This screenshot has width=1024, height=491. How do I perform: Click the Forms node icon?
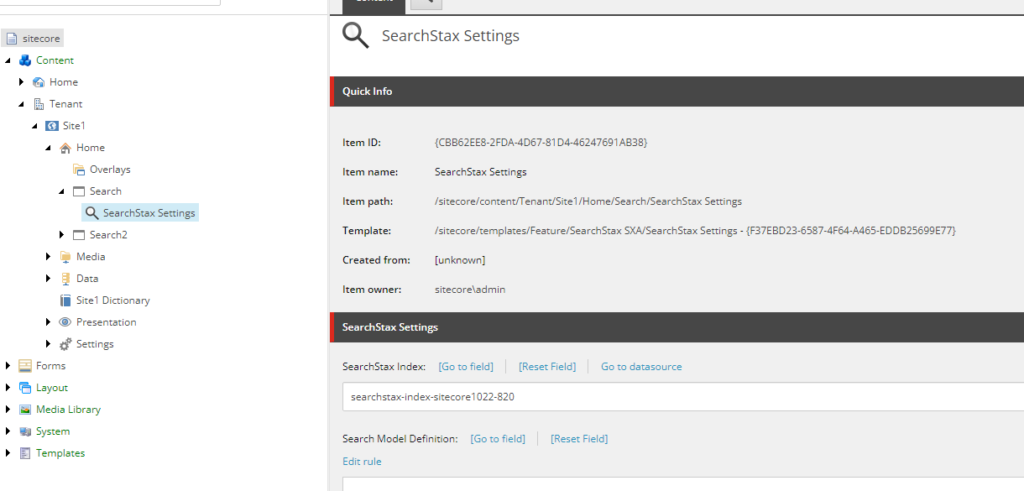[25, 366]
